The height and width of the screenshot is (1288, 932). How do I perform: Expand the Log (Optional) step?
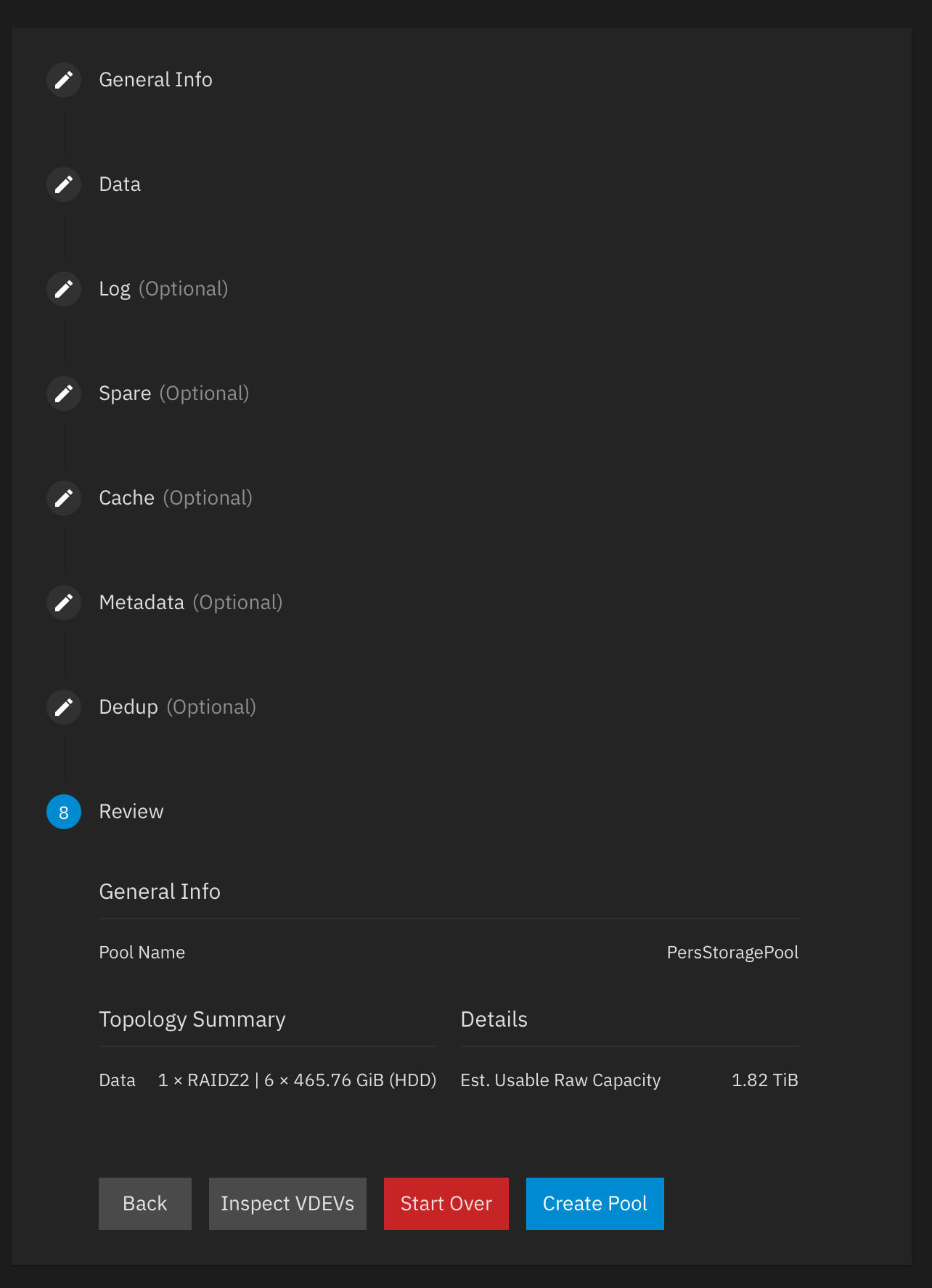(x=163, y=289)
